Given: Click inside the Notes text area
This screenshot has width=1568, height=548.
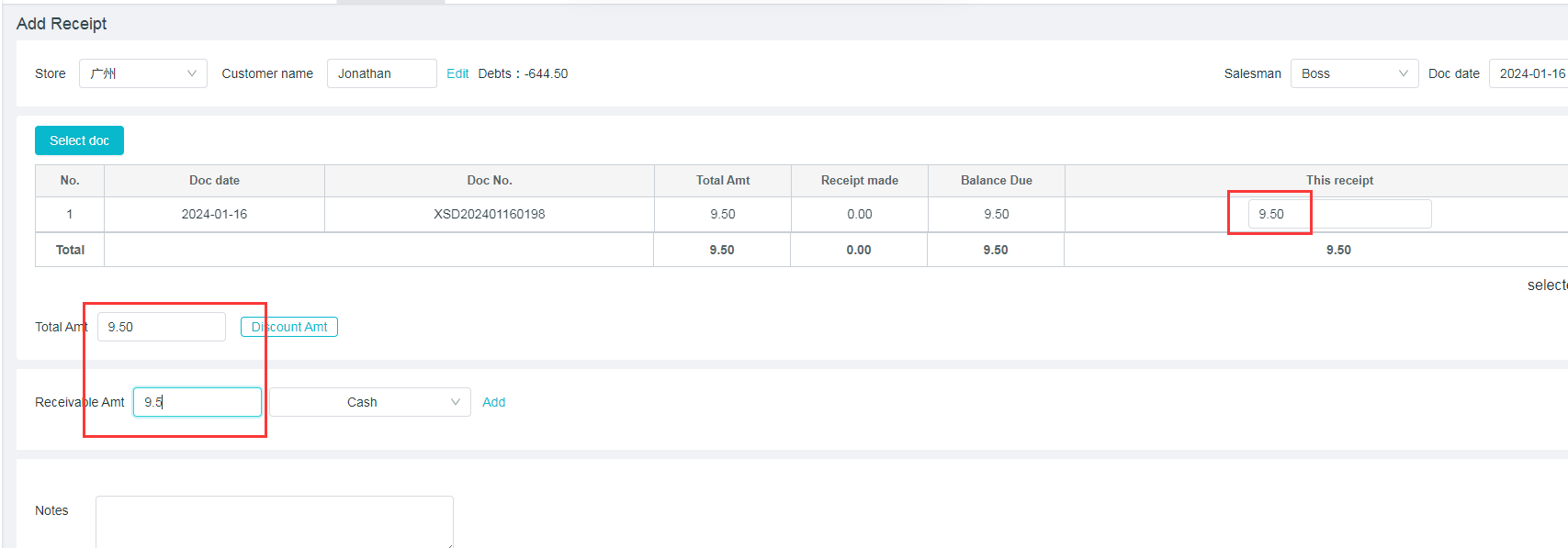Looking at the screenshot, I should tap(274, 520).
